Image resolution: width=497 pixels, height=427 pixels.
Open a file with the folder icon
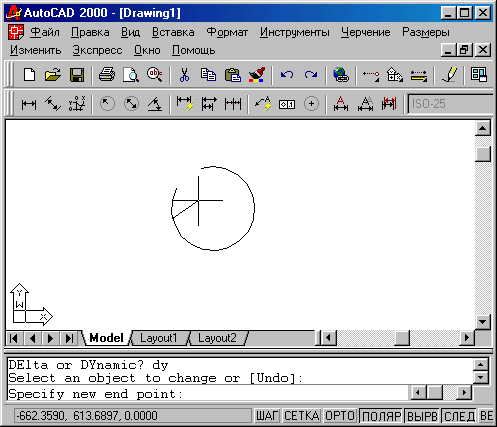[53, 75]
